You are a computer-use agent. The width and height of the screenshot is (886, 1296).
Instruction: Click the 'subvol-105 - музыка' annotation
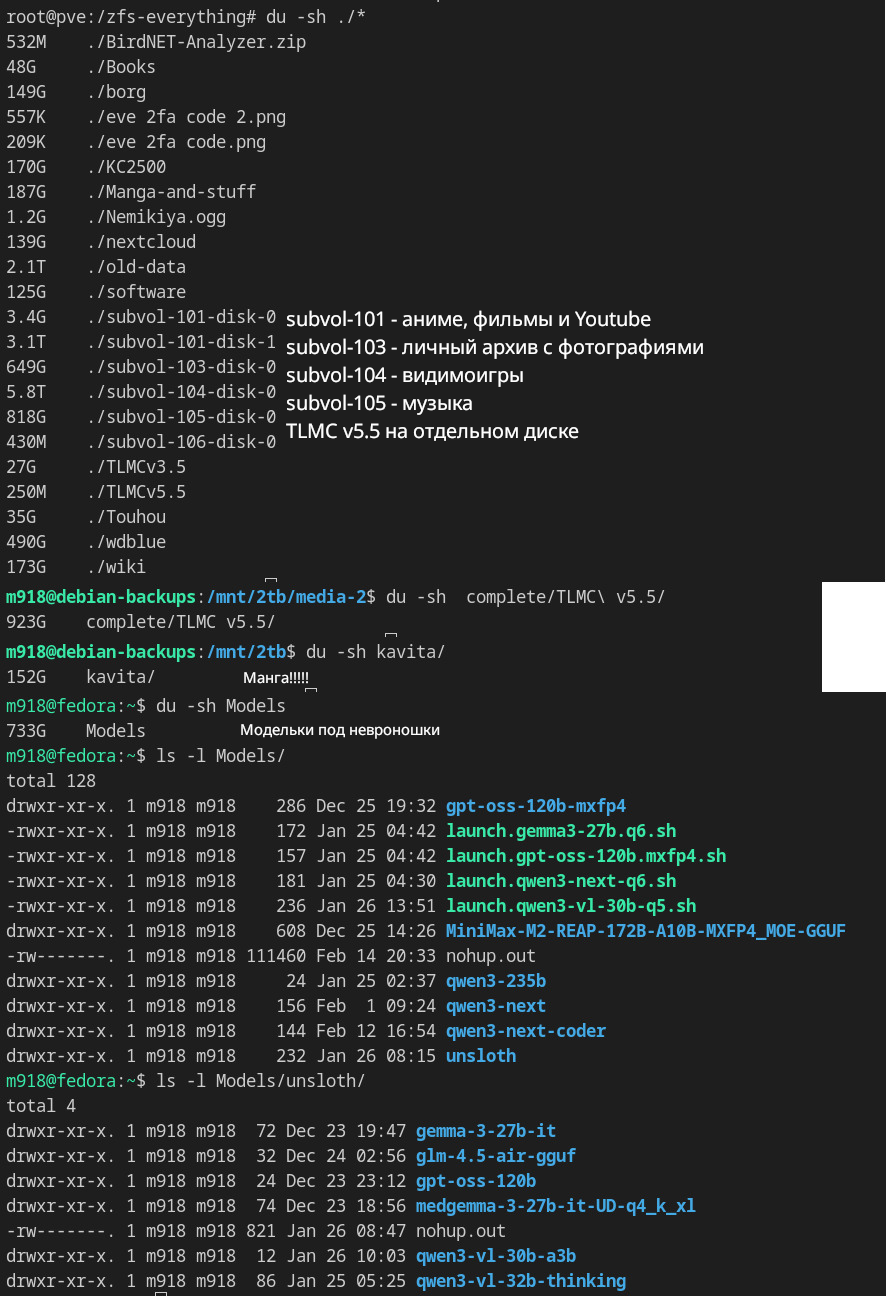[379, 404]
